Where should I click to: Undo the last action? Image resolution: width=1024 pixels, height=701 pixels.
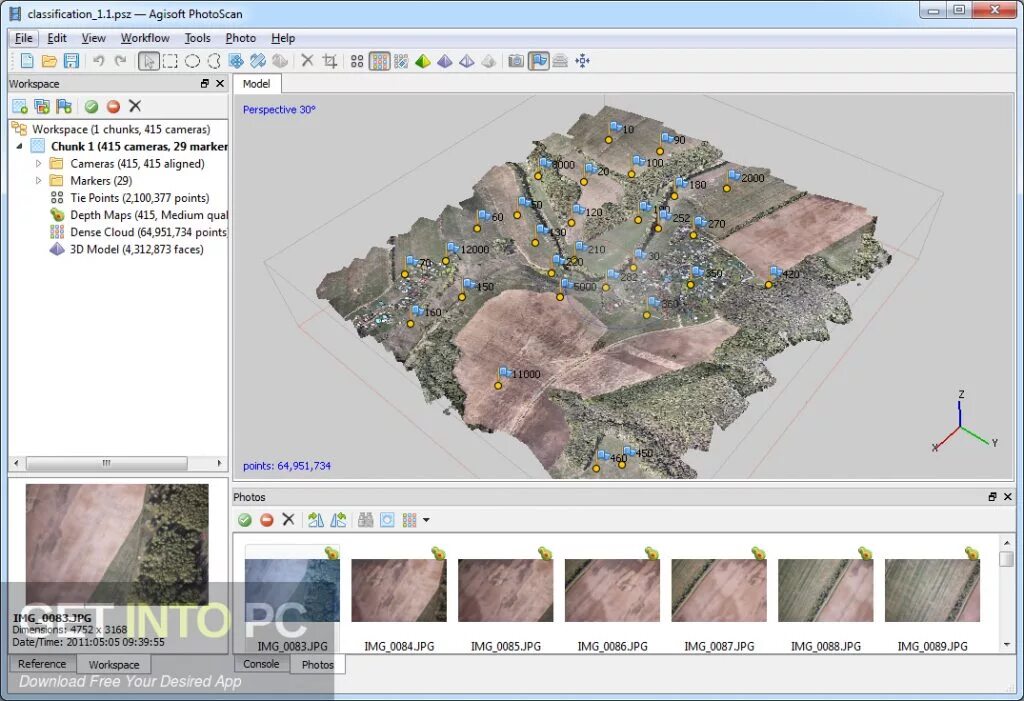tap(99, 61)
